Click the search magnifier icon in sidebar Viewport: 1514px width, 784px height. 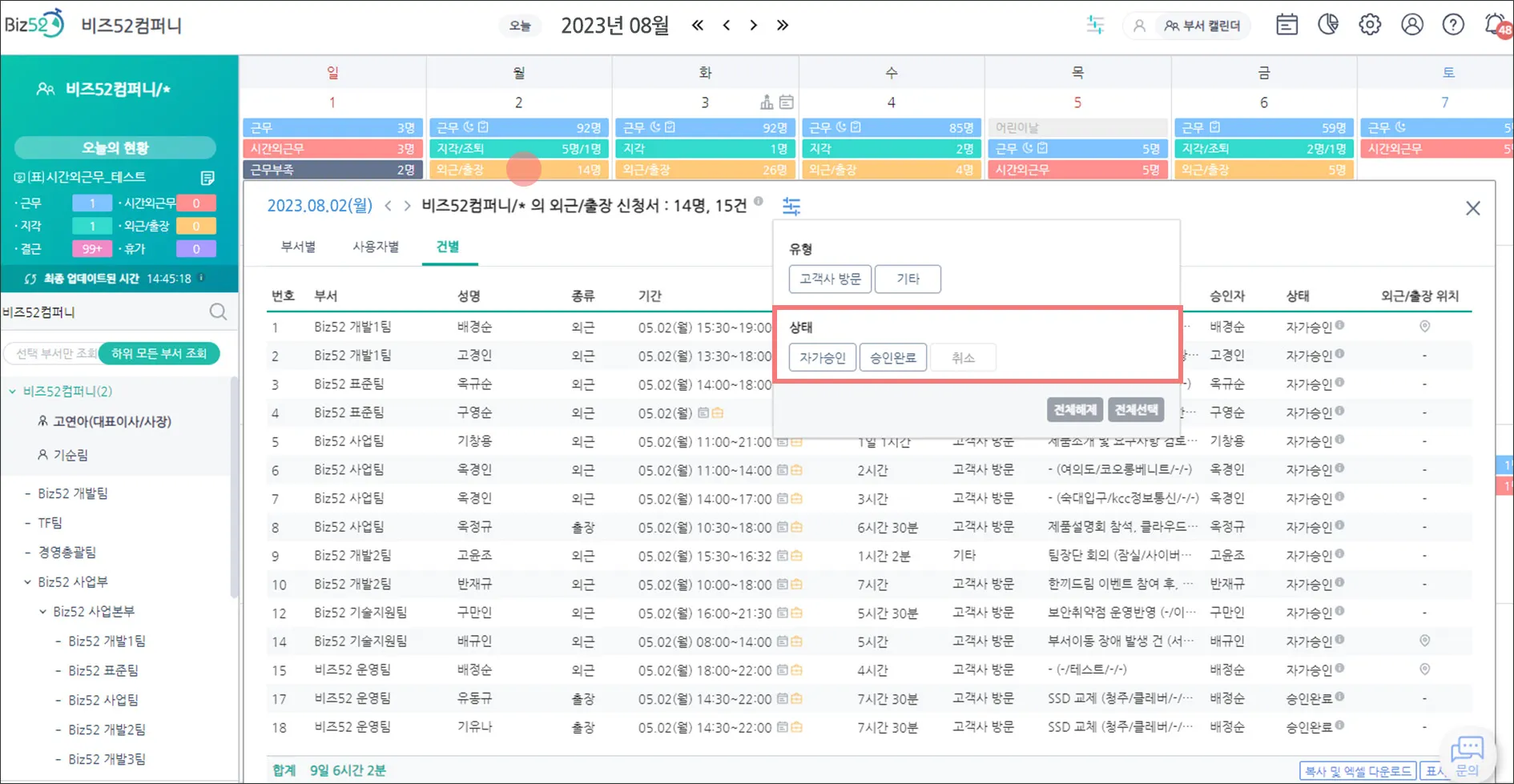[x=218, y=312]
